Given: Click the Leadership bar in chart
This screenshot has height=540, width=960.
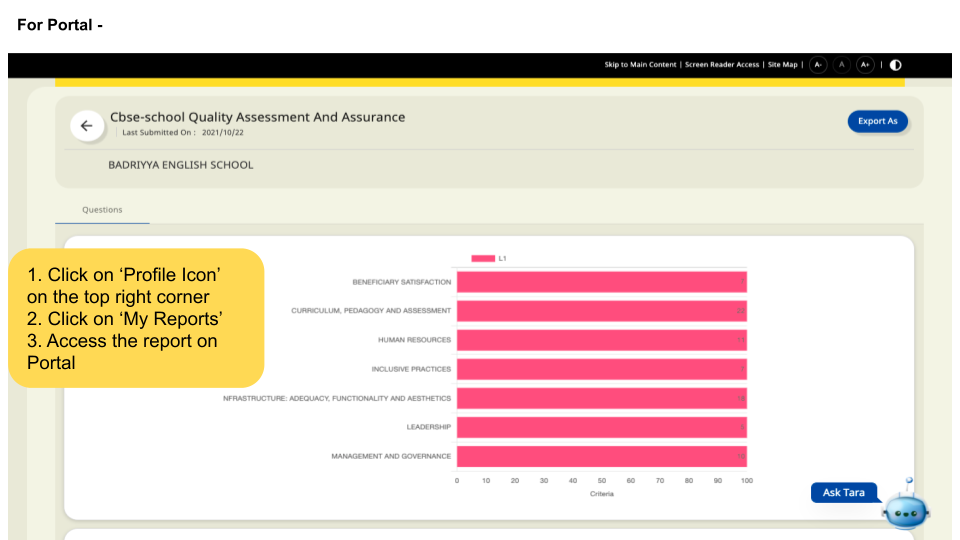Looking at the screenshot, I should [x=601, y=427].
